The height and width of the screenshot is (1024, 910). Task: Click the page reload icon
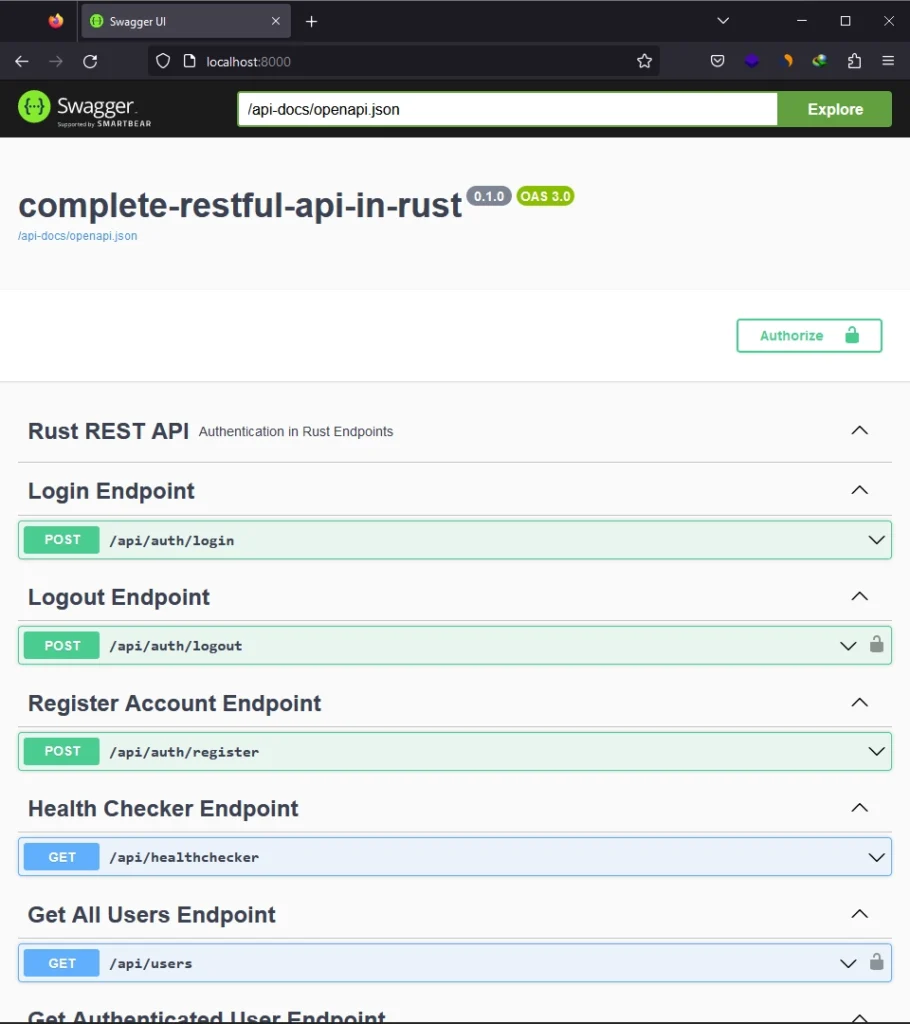[x=90, y=61]
